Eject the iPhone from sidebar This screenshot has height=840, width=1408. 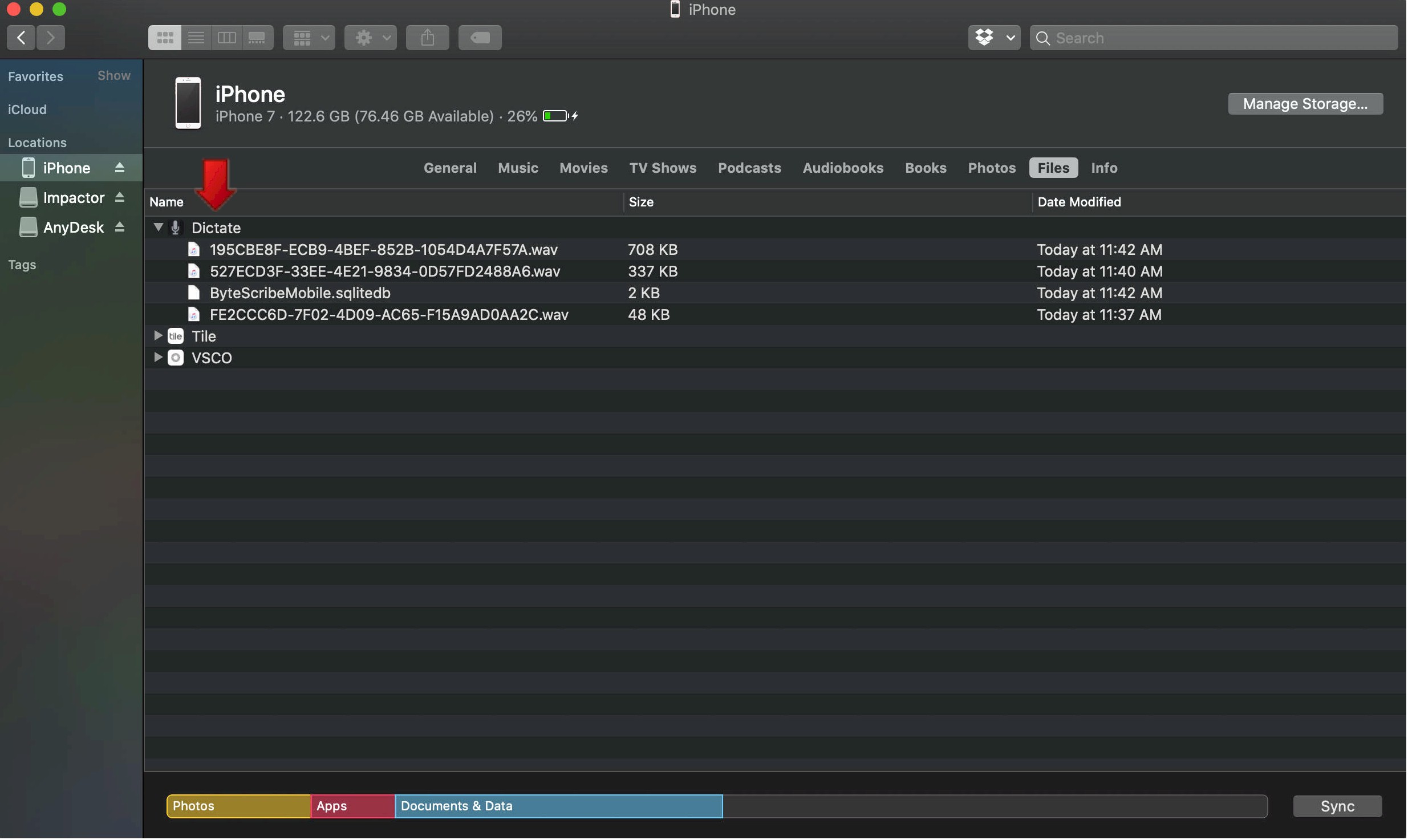tap(120, 168)
